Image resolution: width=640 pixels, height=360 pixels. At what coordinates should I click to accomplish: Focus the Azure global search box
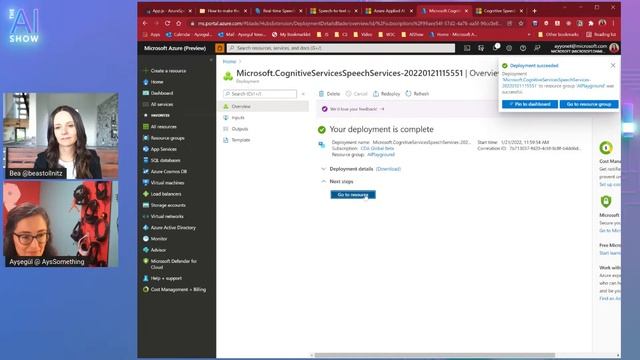pos(341,48)
